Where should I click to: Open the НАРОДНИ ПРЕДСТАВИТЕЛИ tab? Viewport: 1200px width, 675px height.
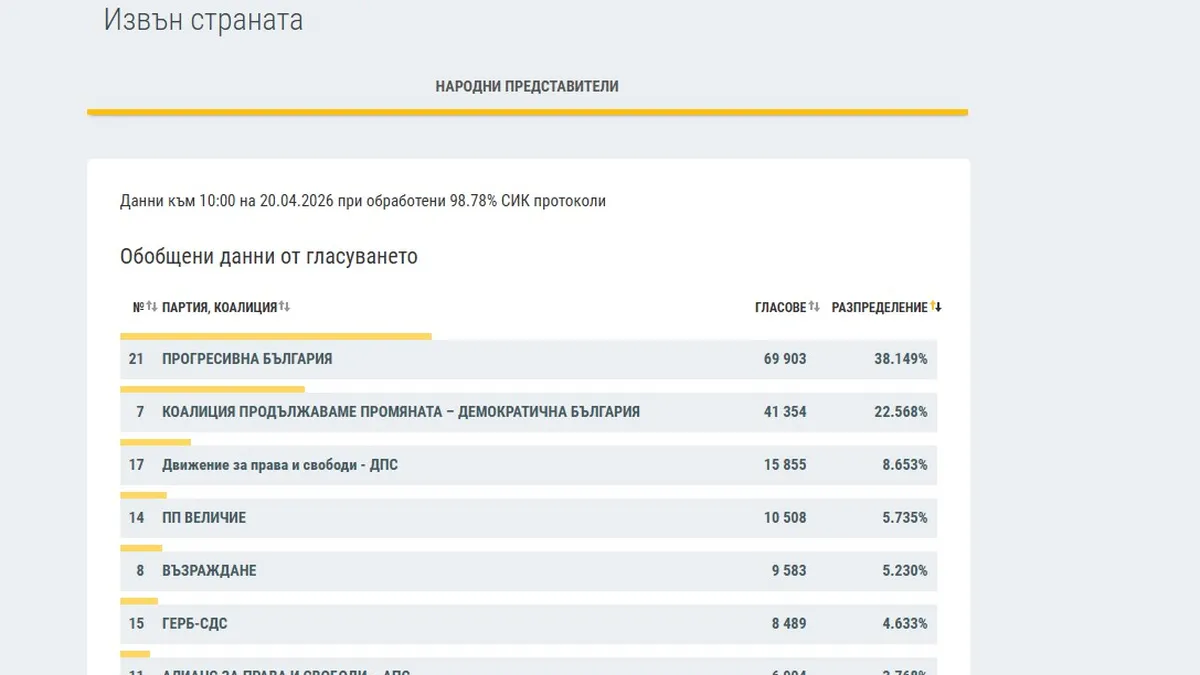(x=527, y=87)
